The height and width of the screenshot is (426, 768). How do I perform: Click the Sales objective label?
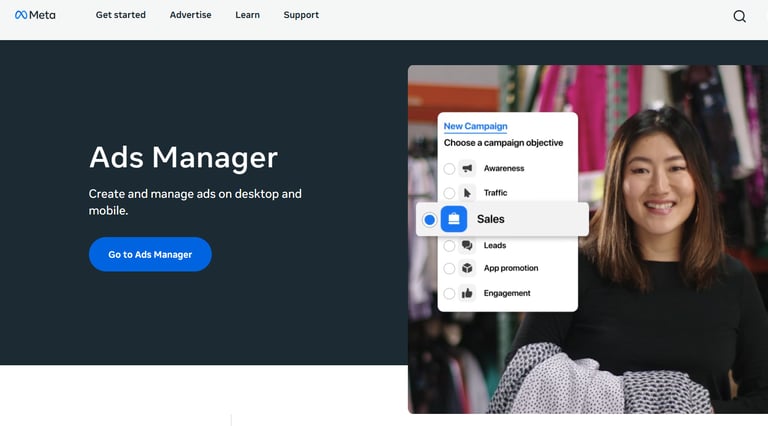491,219
